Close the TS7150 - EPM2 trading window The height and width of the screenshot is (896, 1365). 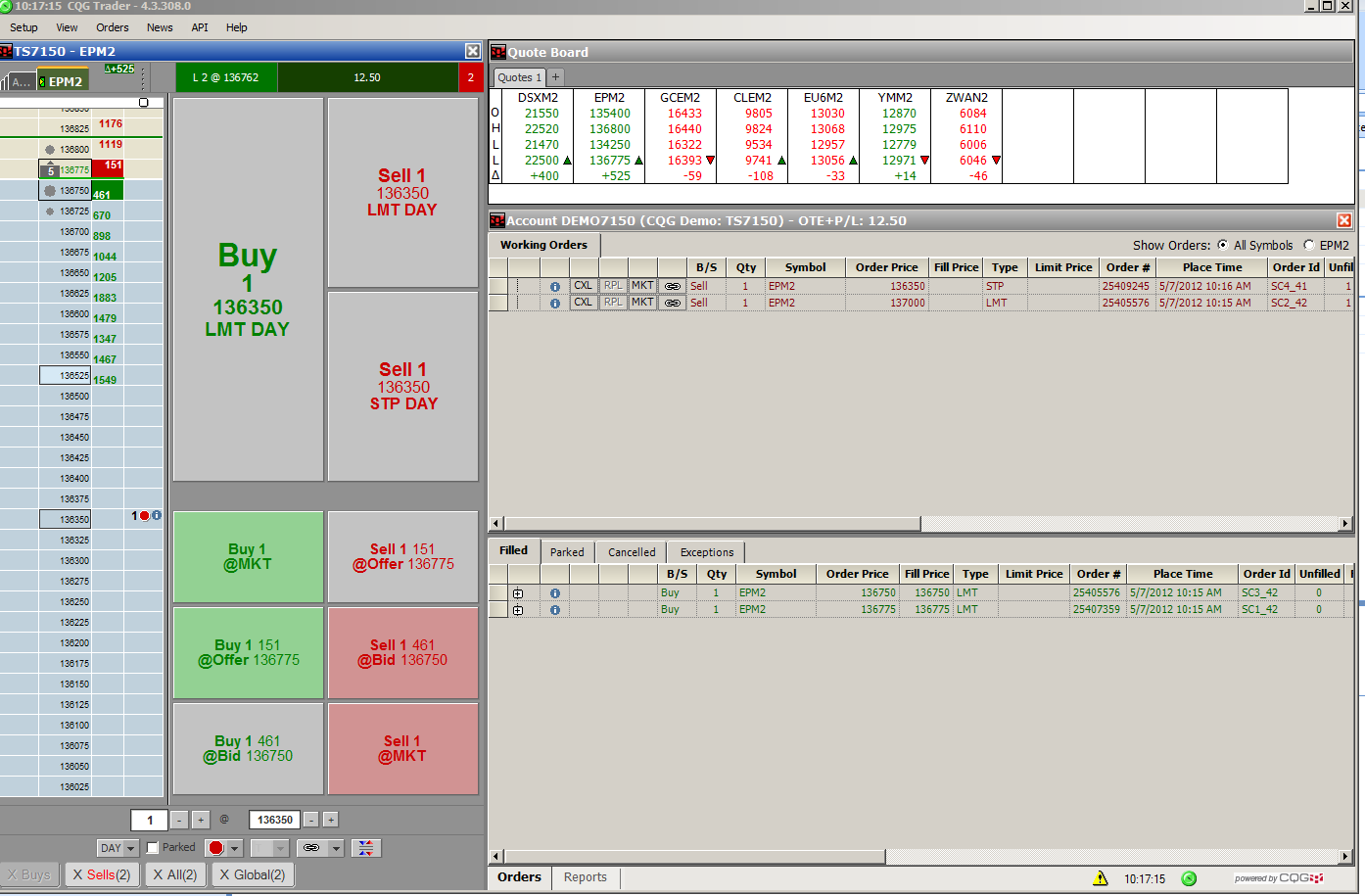point(473,51)
